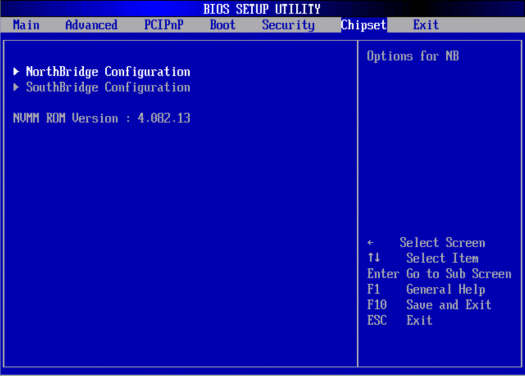Click the arrow beside NorthBridge Configuration
525x376 pixels.
pos(16,71)
